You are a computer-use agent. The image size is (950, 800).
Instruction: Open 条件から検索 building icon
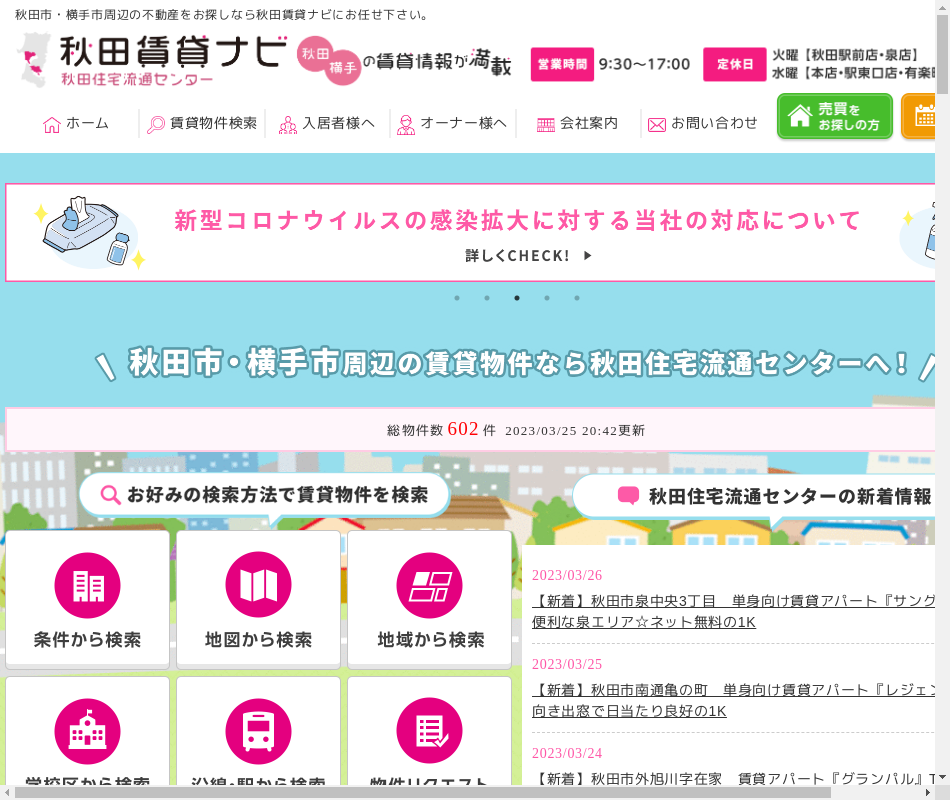pos(87,585)
